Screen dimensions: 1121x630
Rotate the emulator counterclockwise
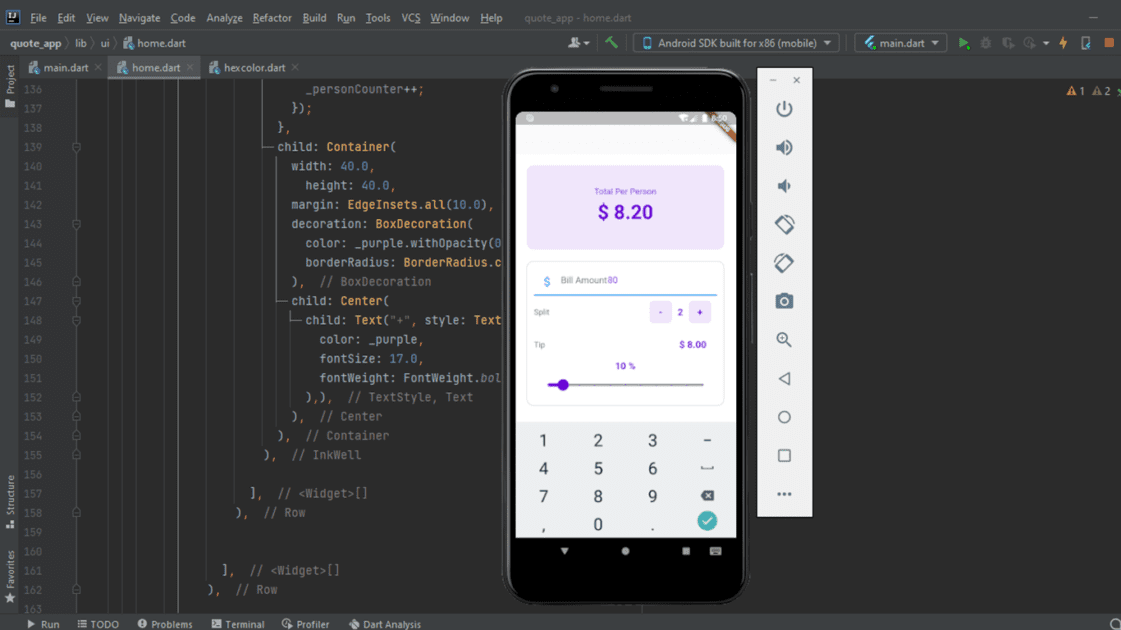coord(784,224)
